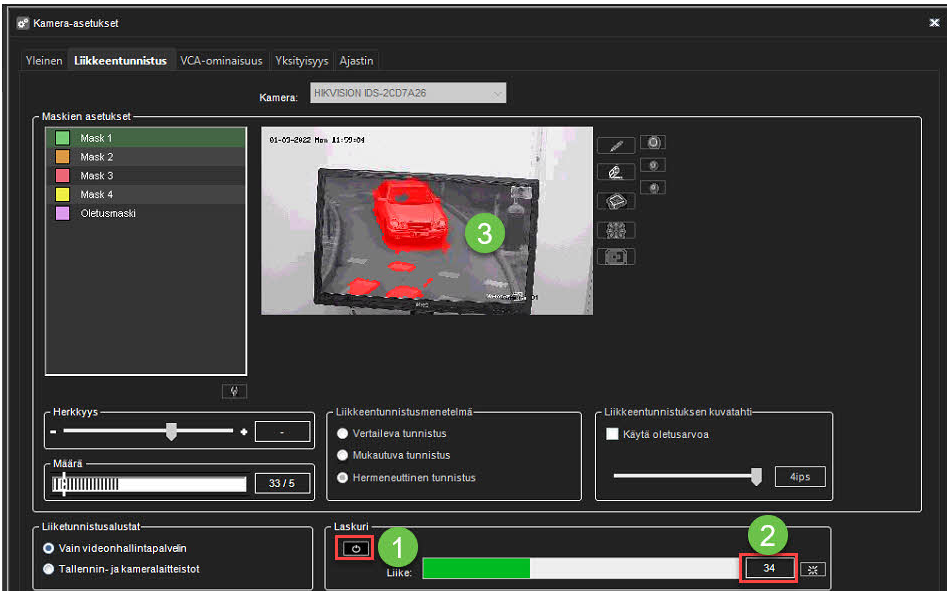Click the small icon right of value 34
950x595 pixels.
pos(814,569)
